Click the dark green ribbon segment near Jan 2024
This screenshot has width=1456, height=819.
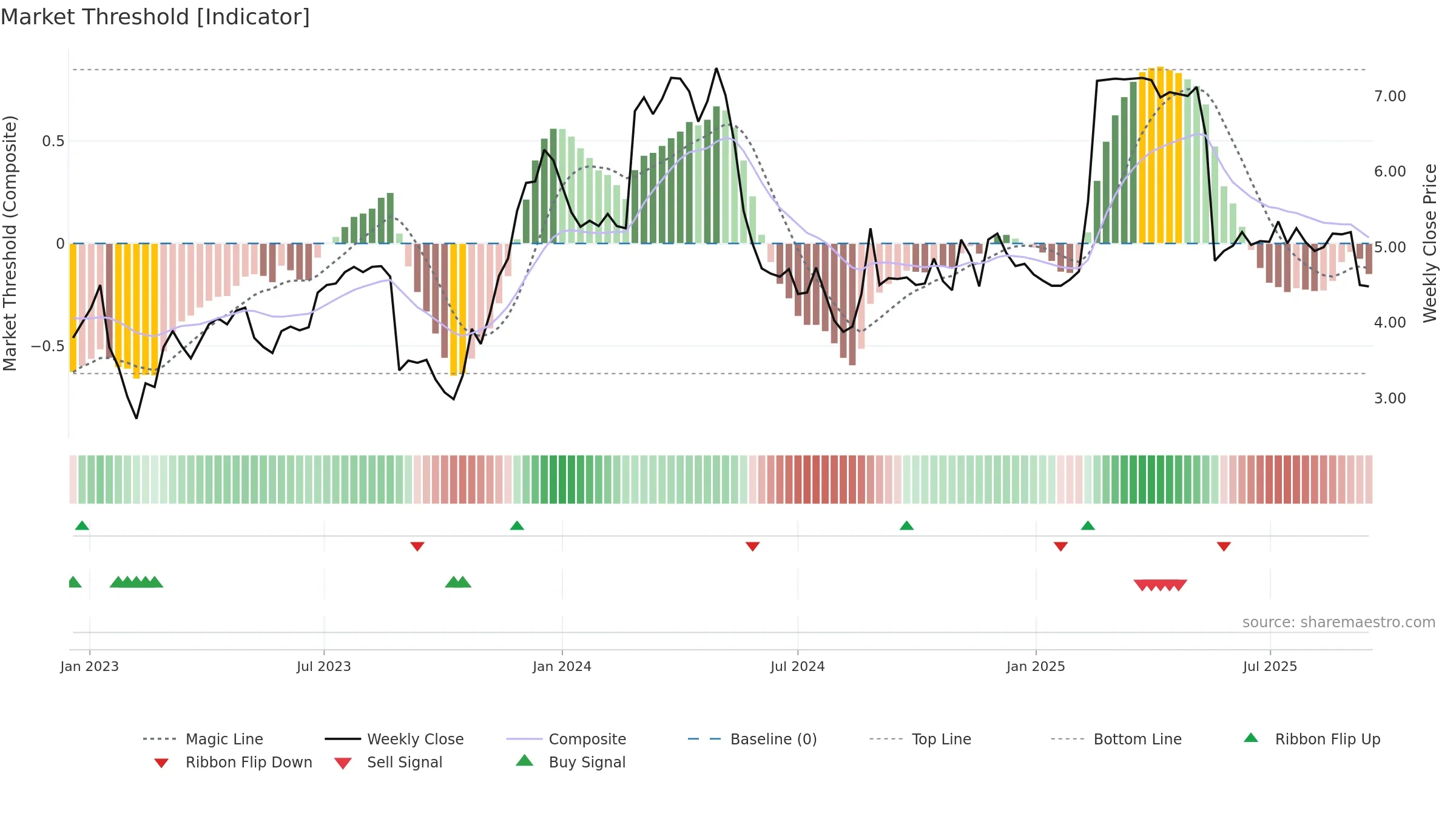[558, 479]
